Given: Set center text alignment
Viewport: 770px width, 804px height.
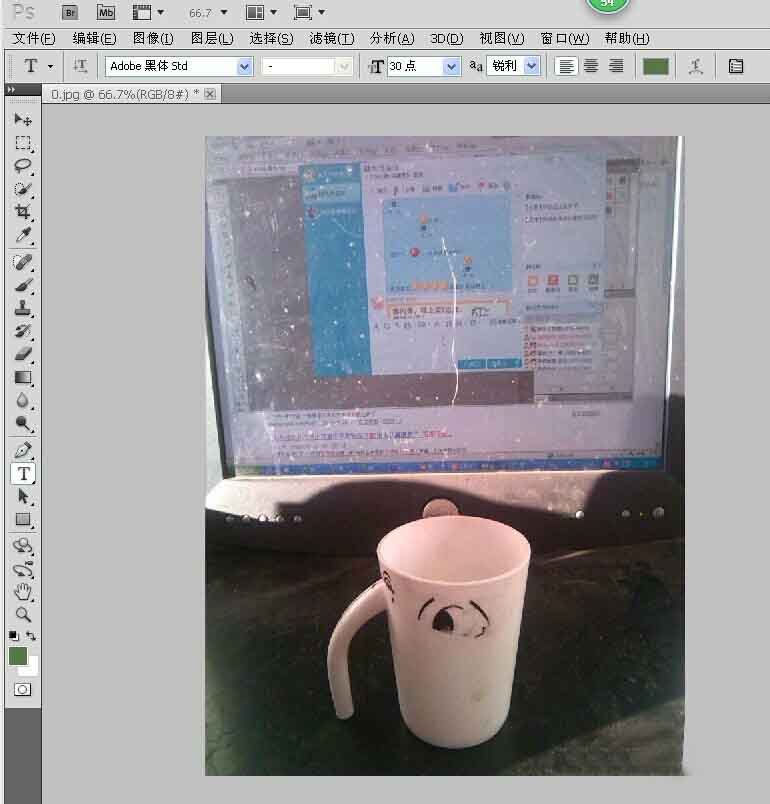Looking at the screenshot, I should tap(591, 66).
